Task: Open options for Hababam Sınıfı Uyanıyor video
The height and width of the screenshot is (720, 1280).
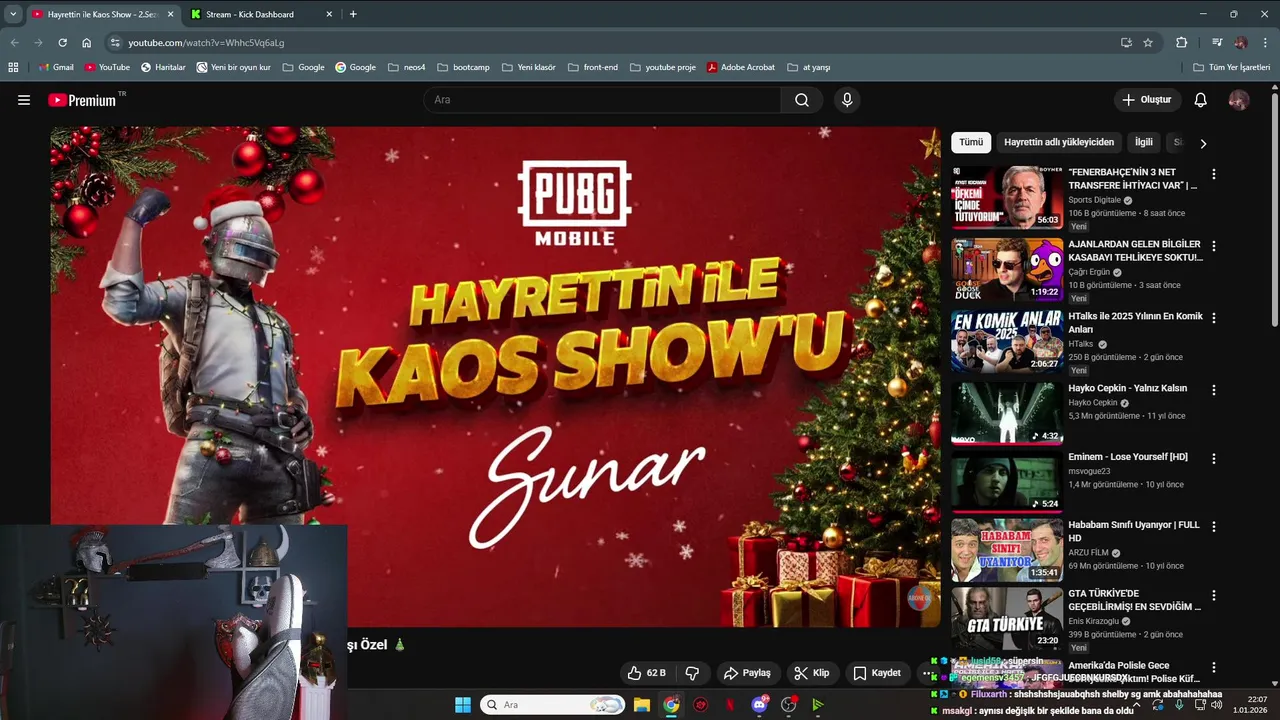Action: coord(1214,526)
